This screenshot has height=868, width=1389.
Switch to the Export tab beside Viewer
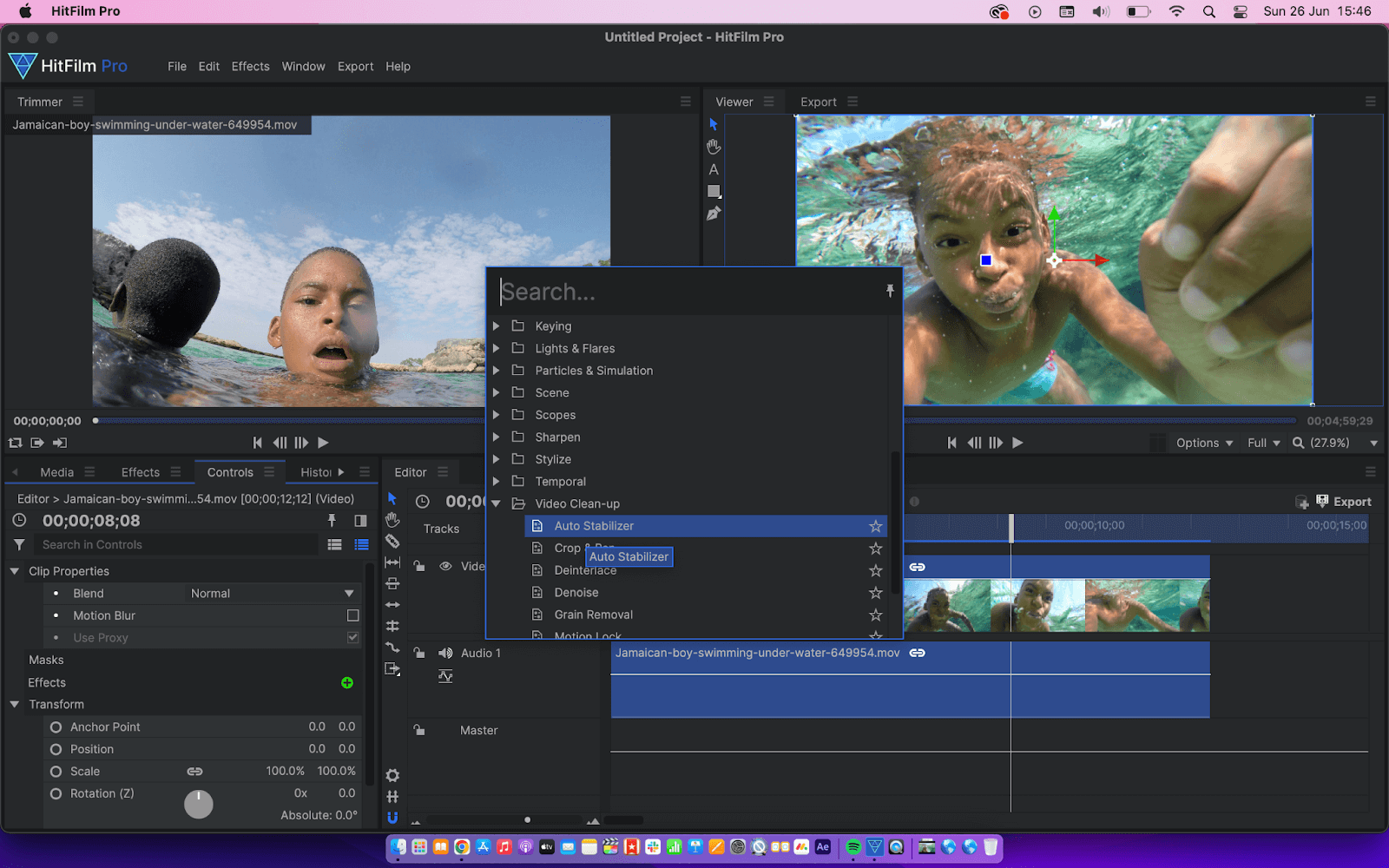[818, 102]
